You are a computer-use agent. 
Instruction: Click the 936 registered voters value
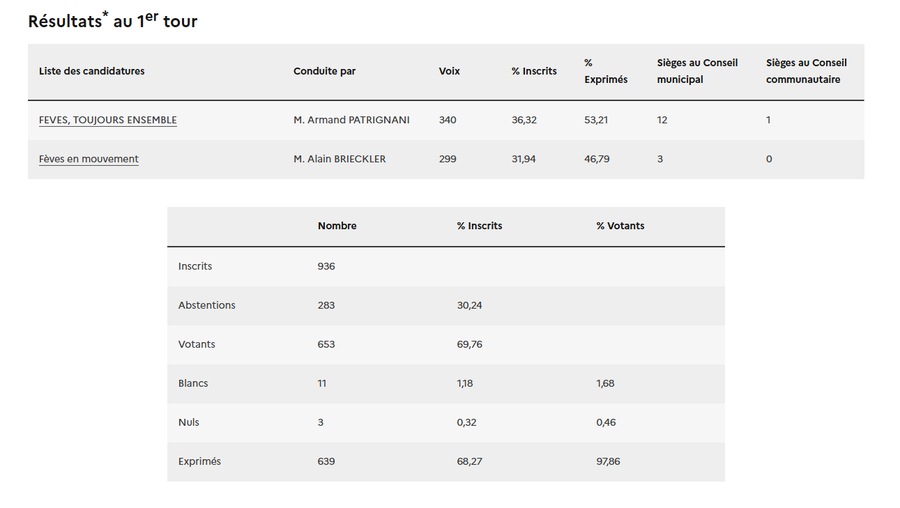click(x=326, y=266)
